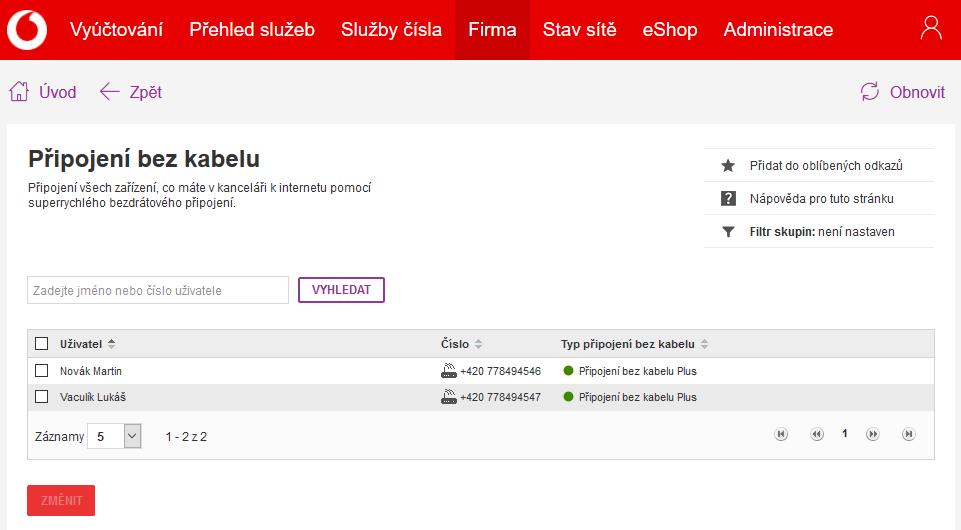Click the Obnovit refresh link
Image resolution: width=961 pixels, height=530 pixels.
pyautogui.click(x=917, y=92)
